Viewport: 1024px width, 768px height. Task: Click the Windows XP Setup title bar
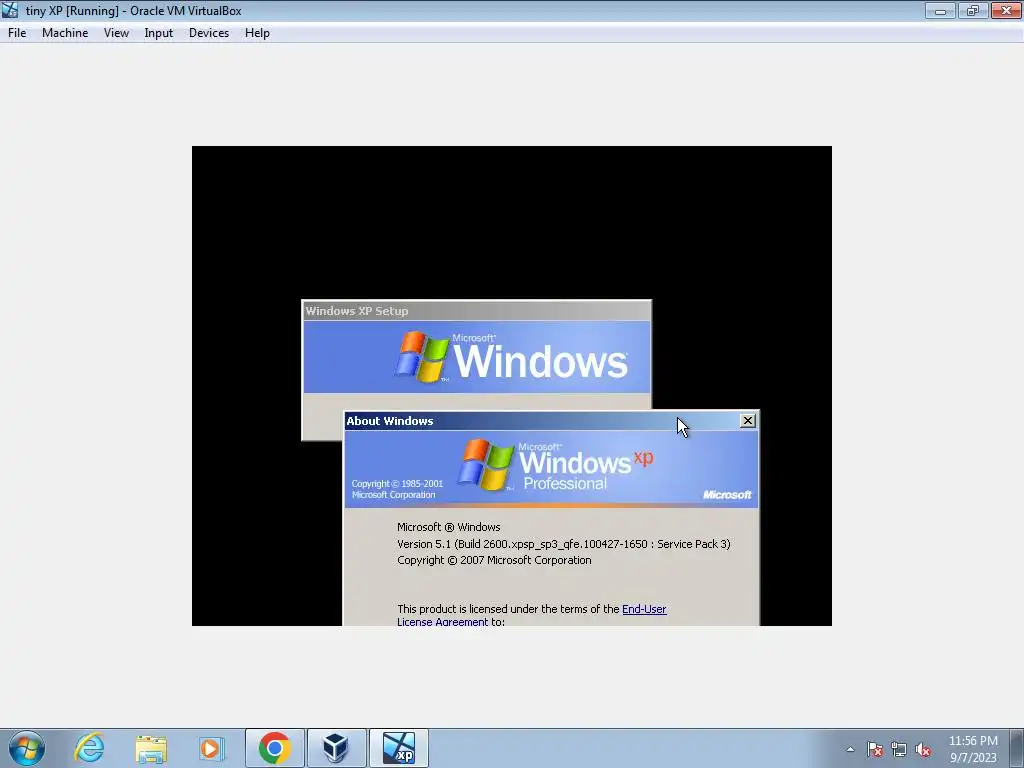click(477, 311)
